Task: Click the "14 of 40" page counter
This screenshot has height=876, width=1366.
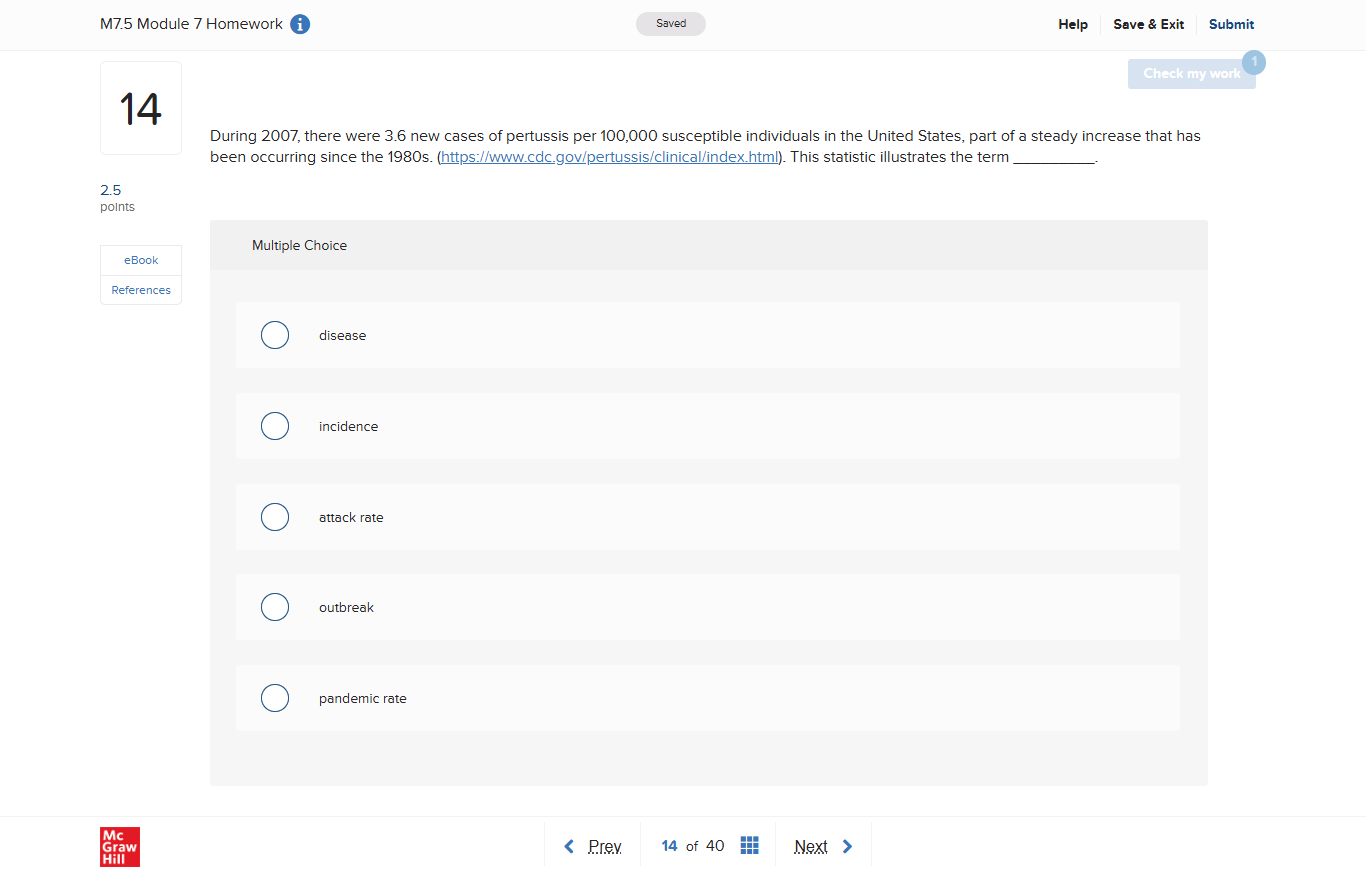Action: point(693,846)
